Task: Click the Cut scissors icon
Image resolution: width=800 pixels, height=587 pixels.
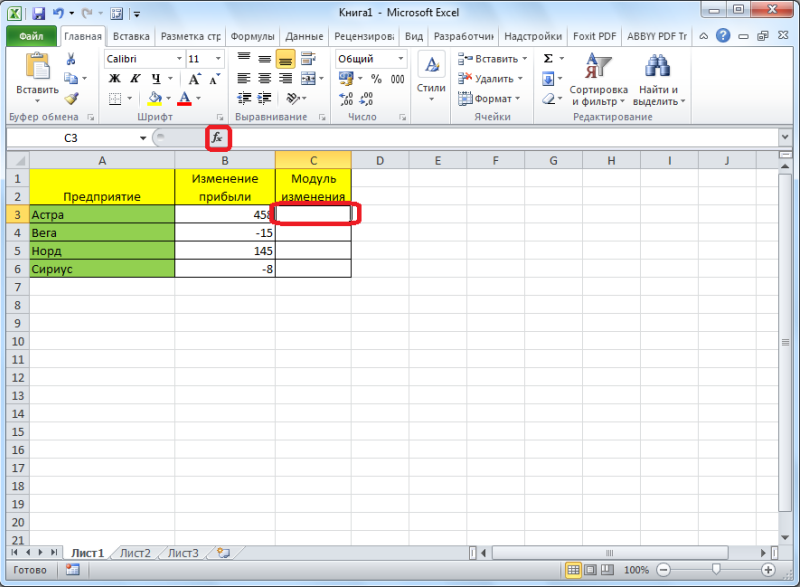Action: [x=71, y=59]
